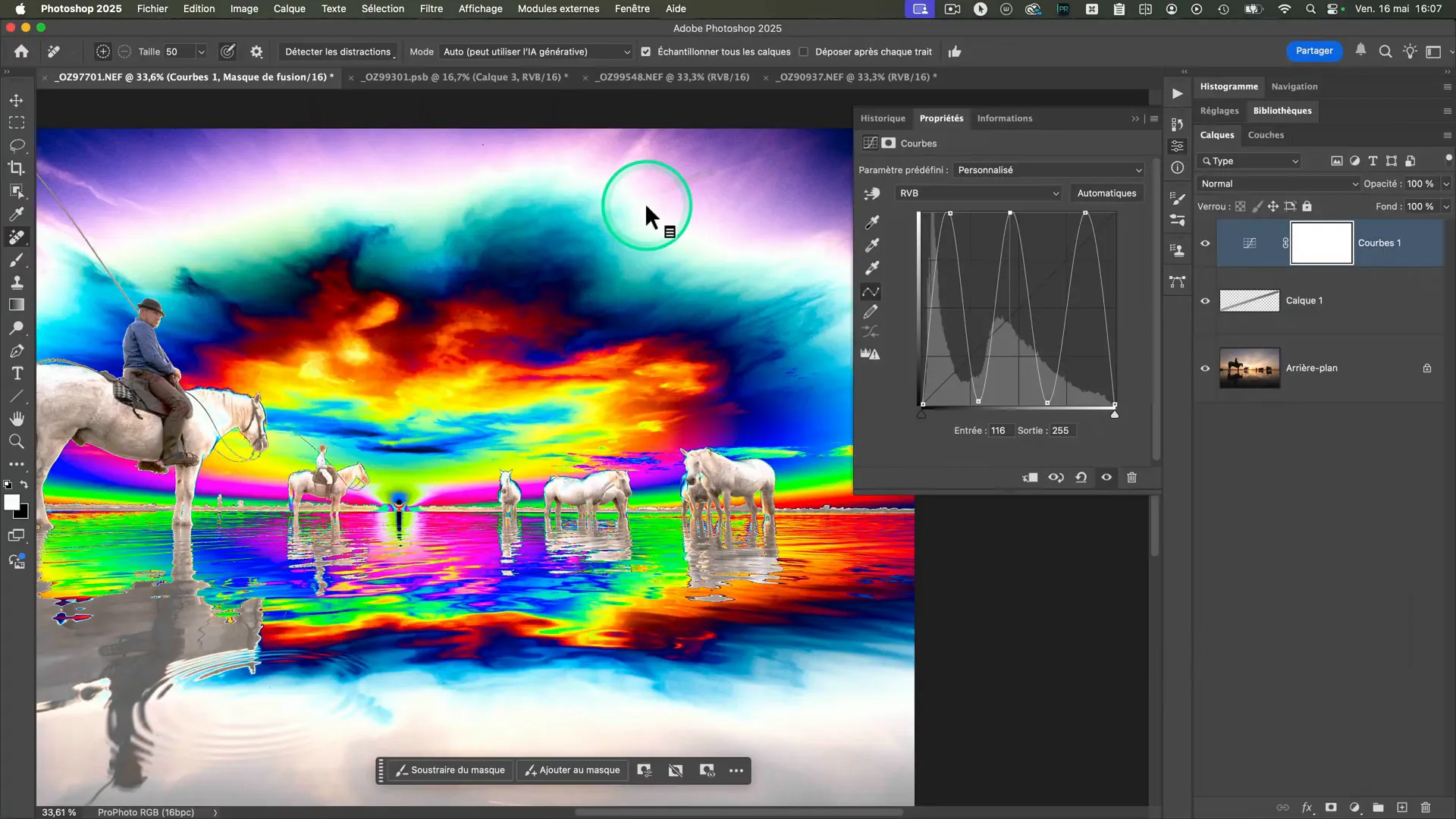Hide the Arrière-plan layer
1456x819 pixels.
click(x=1205, y=369)
